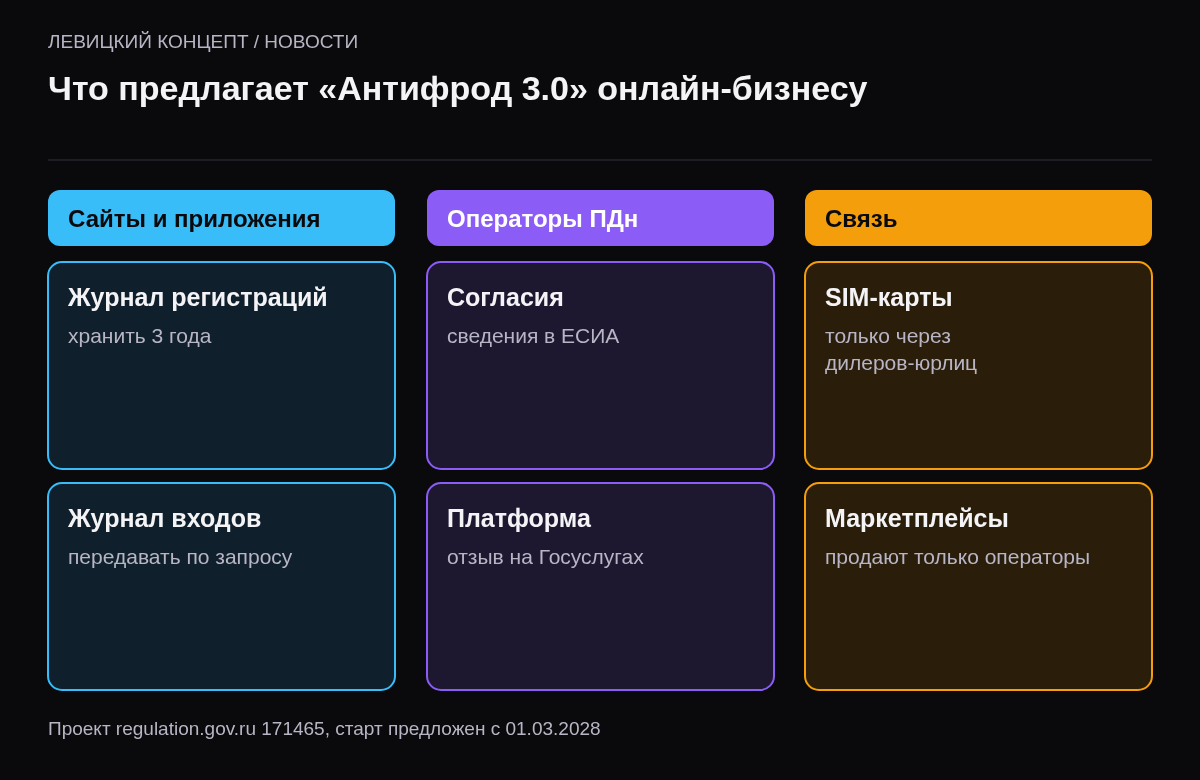
Task: Click the text 'отзыв на Госуслугах'
Action: point(545,557)
